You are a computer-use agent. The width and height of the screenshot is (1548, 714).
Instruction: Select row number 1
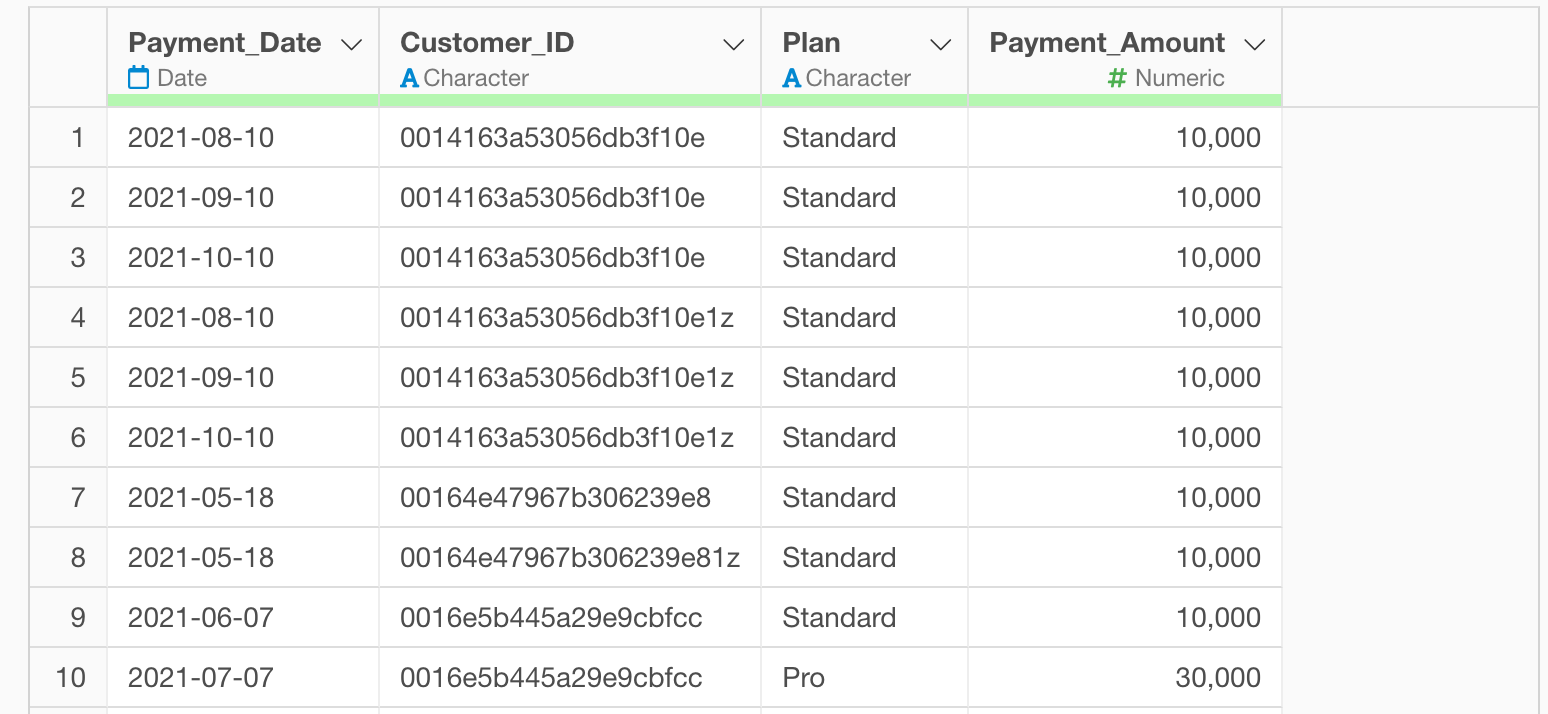click(77, 138)
